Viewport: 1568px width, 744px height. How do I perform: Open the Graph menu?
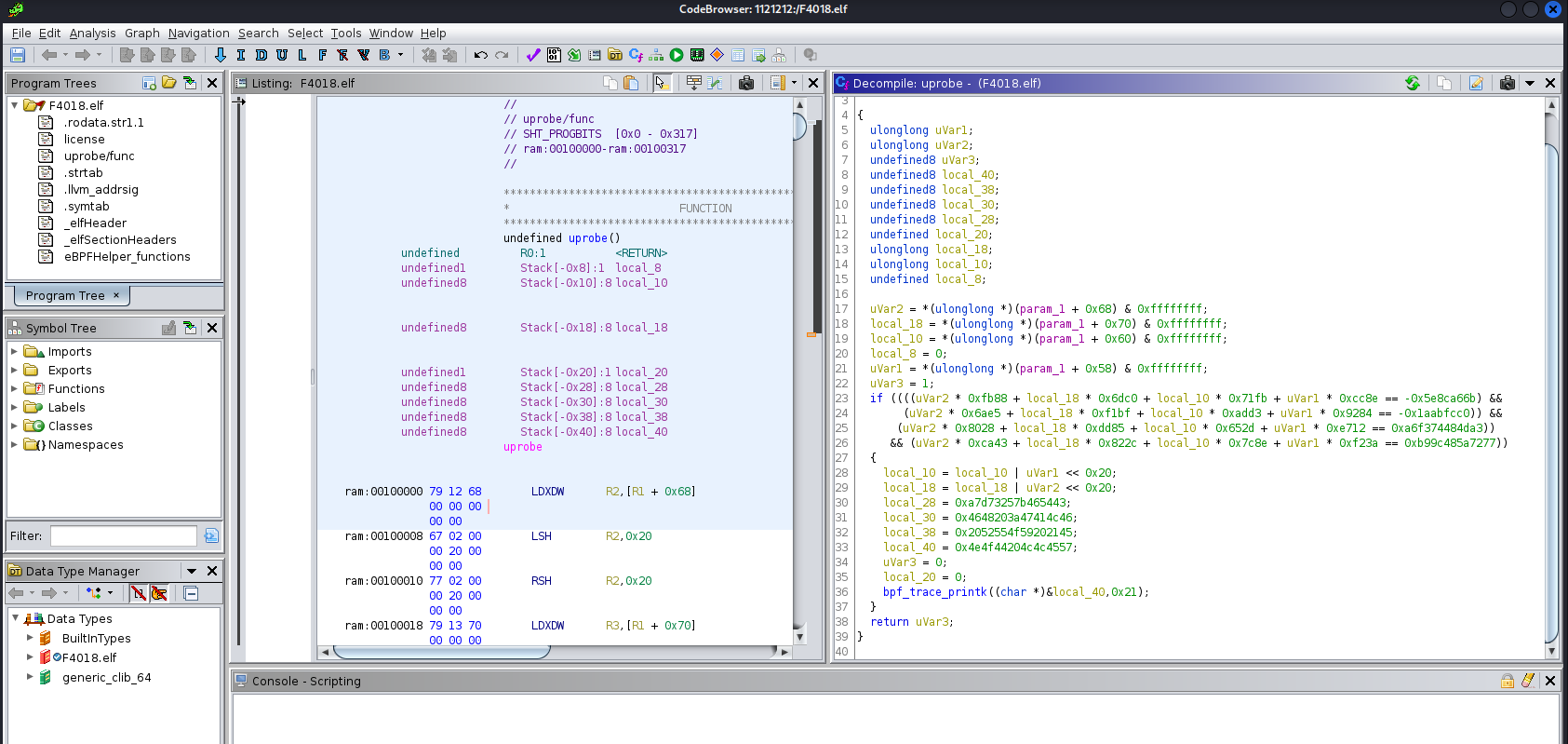click(x=142, y=33)
